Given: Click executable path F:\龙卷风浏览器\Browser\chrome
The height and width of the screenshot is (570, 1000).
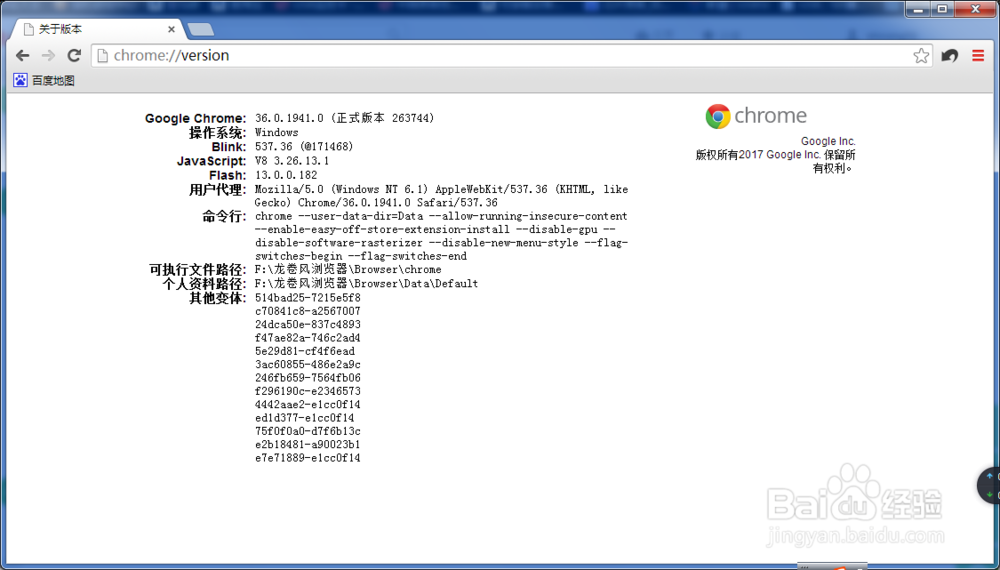Looking at the screenshot, I should [348, 269].
